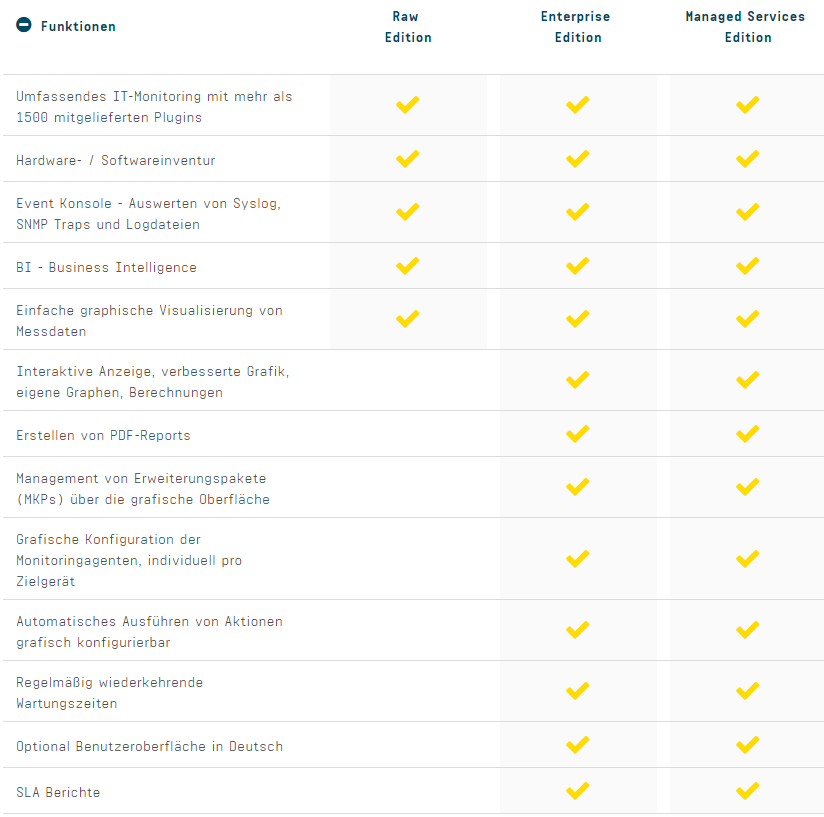This screenshot has width=824, height=817.
Task: Select the Raw Edition column header
Action: click(x=408, y=27)
